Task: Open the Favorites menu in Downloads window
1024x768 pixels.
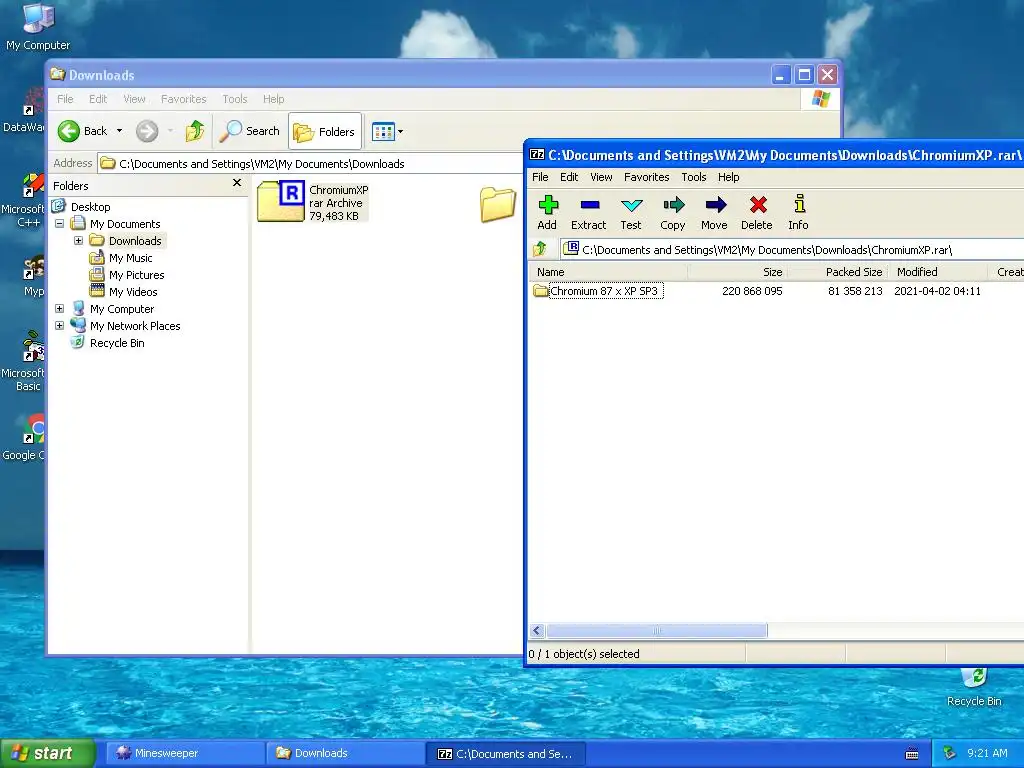Action: pyautogui.click(x=184, y=99)
